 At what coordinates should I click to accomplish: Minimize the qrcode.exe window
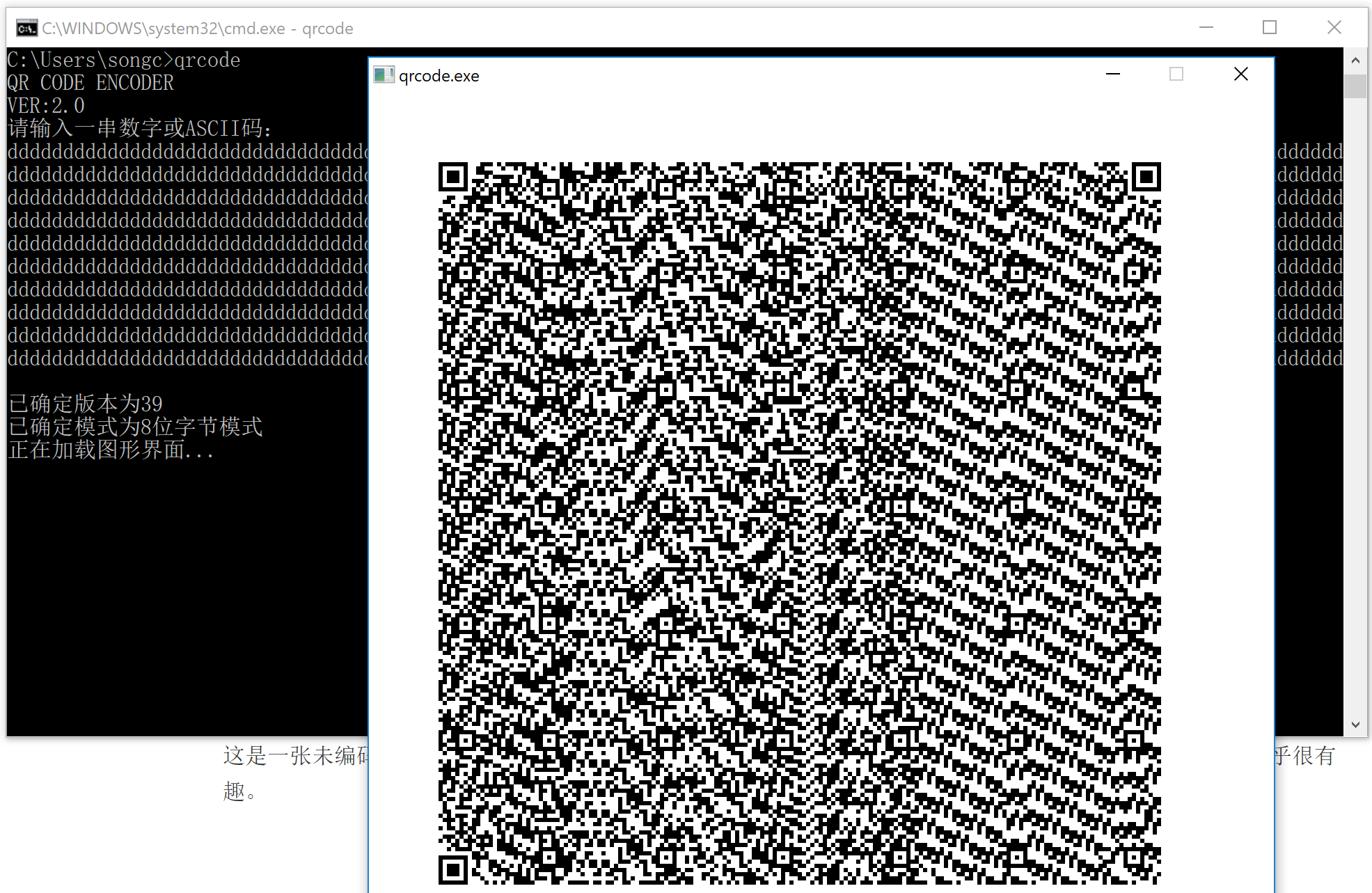[1113, 74]
